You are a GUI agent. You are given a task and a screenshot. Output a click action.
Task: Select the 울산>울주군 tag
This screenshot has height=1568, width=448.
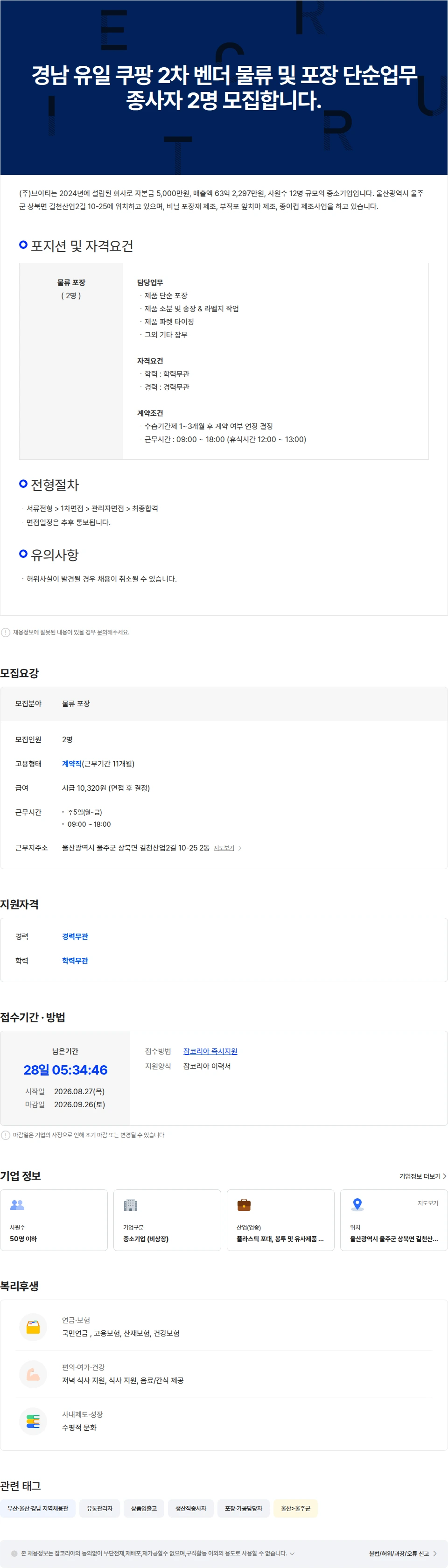(x=295, y=1508)
